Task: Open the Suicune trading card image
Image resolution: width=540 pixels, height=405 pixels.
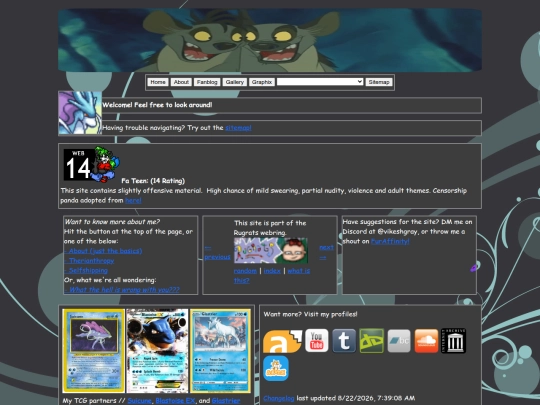Action: pos(93,351)
